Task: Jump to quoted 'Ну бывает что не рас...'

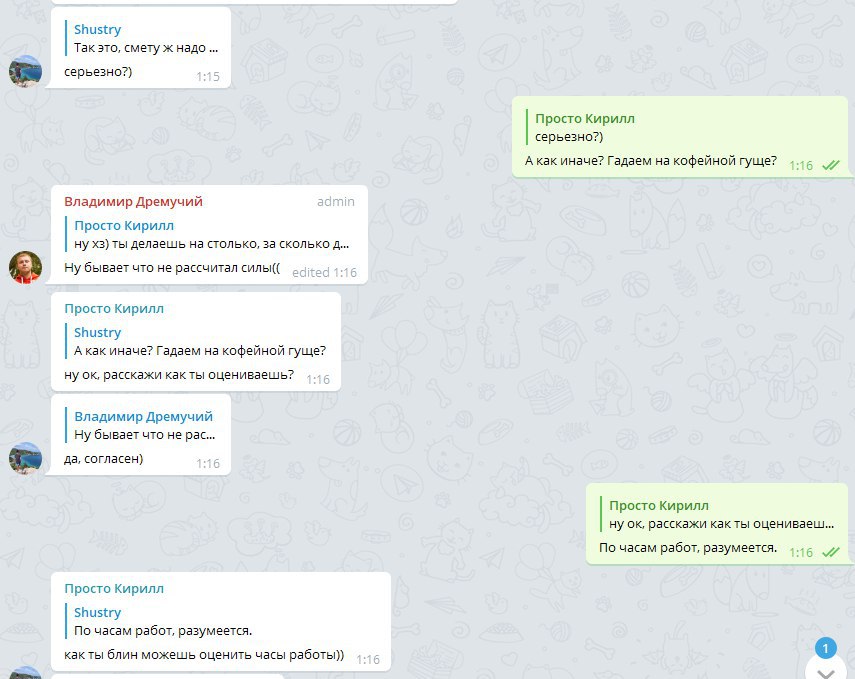Action: click(x=144, y=425)
